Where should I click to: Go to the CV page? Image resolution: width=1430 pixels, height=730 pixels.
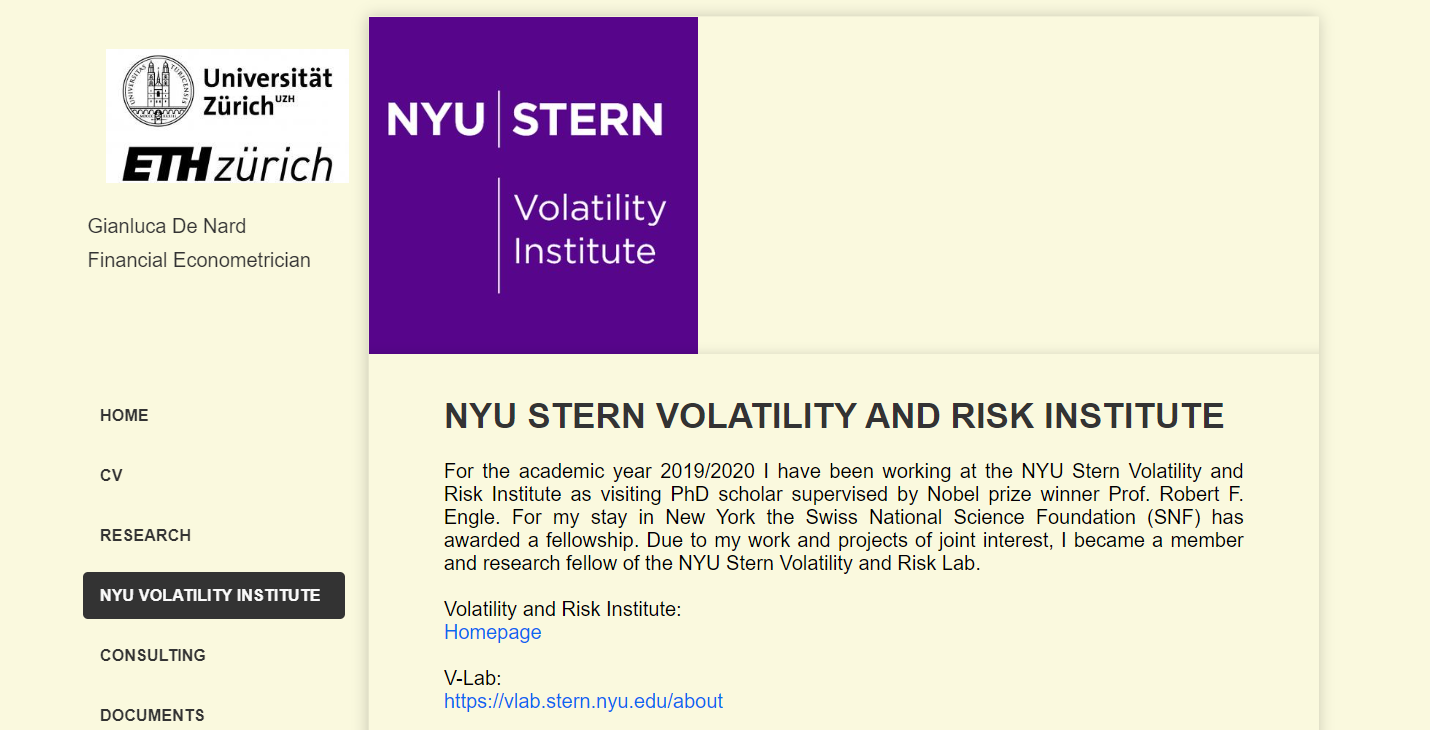pyautogui.click(x=111, y=476)
